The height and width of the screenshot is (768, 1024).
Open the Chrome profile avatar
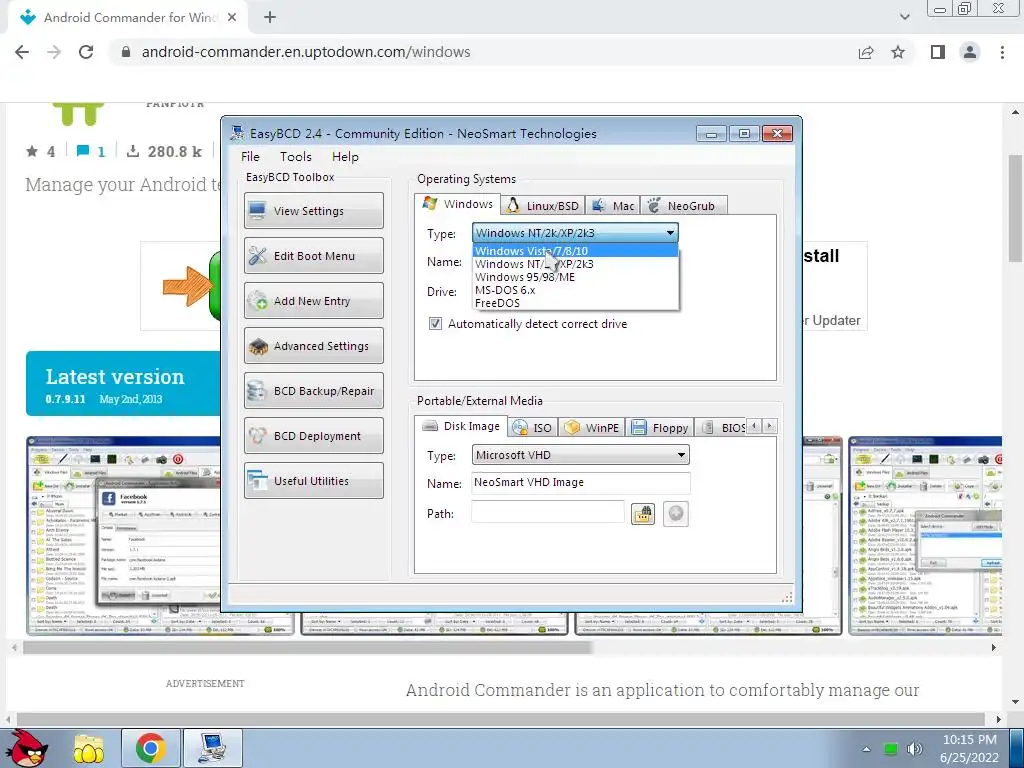[x=970, y=52]
